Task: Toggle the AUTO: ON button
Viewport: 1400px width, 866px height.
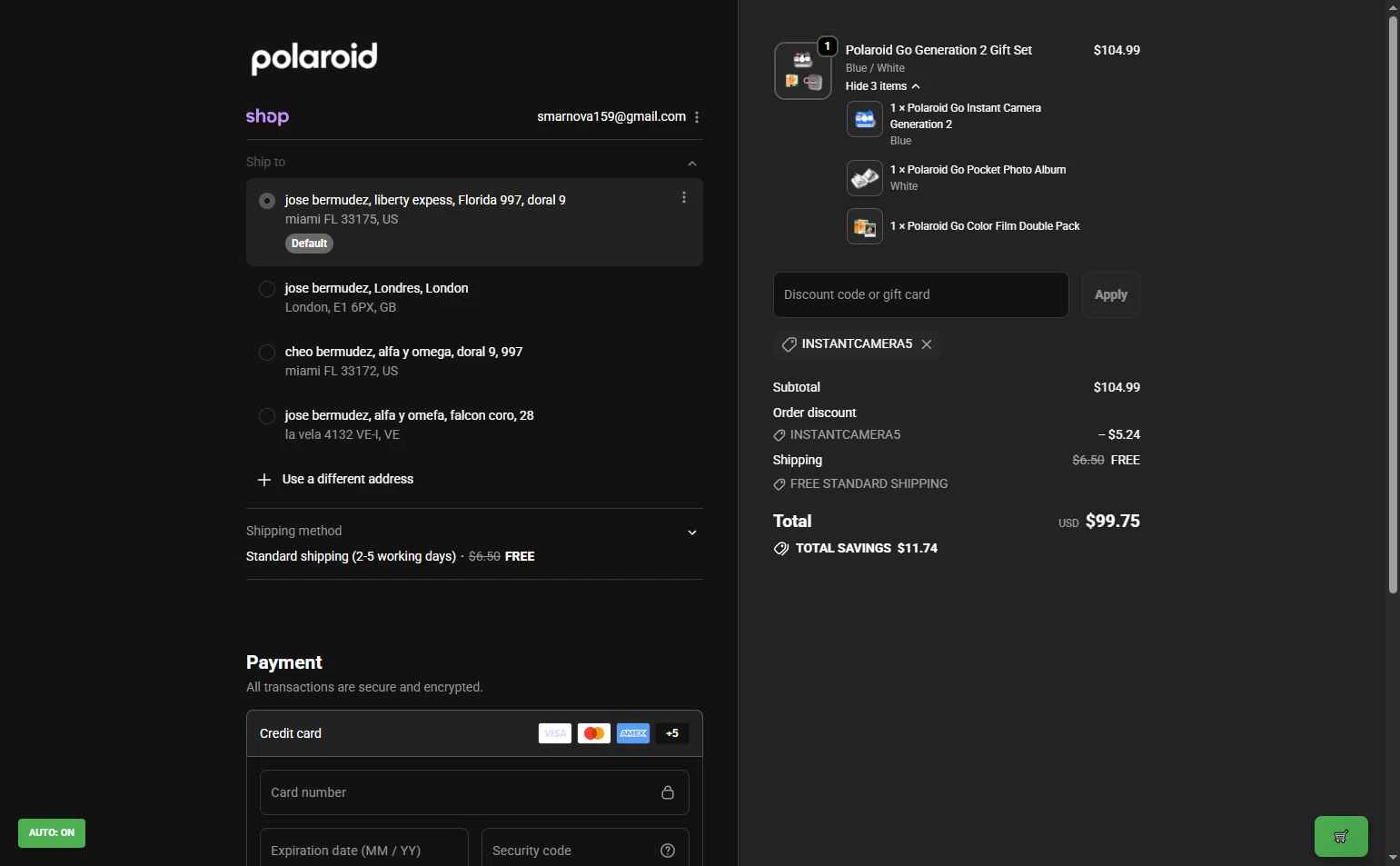Action: 52,833
